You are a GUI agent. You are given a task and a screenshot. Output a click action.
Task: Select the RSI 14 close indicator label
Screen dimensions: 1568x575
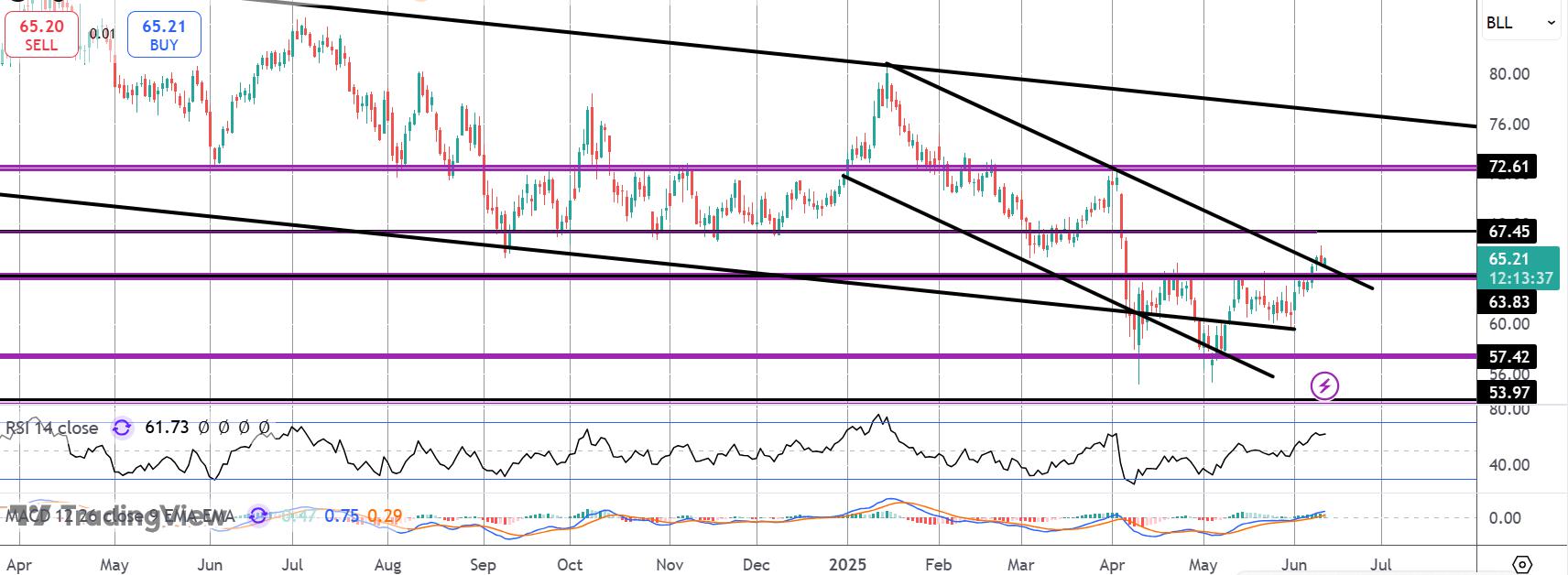click(x=52, y=428)
